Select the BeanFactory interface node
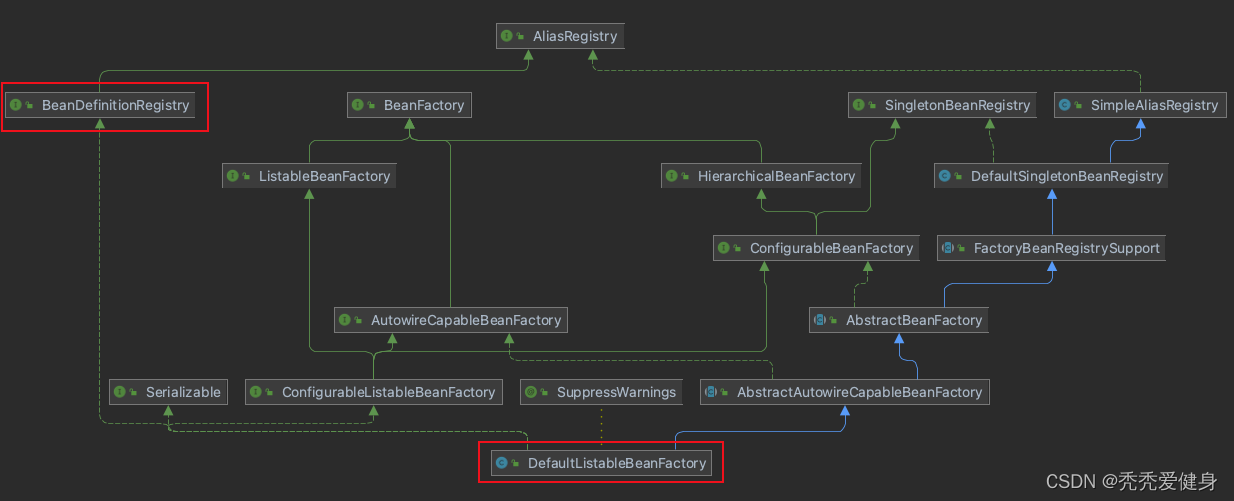 (x=409, y=105)
